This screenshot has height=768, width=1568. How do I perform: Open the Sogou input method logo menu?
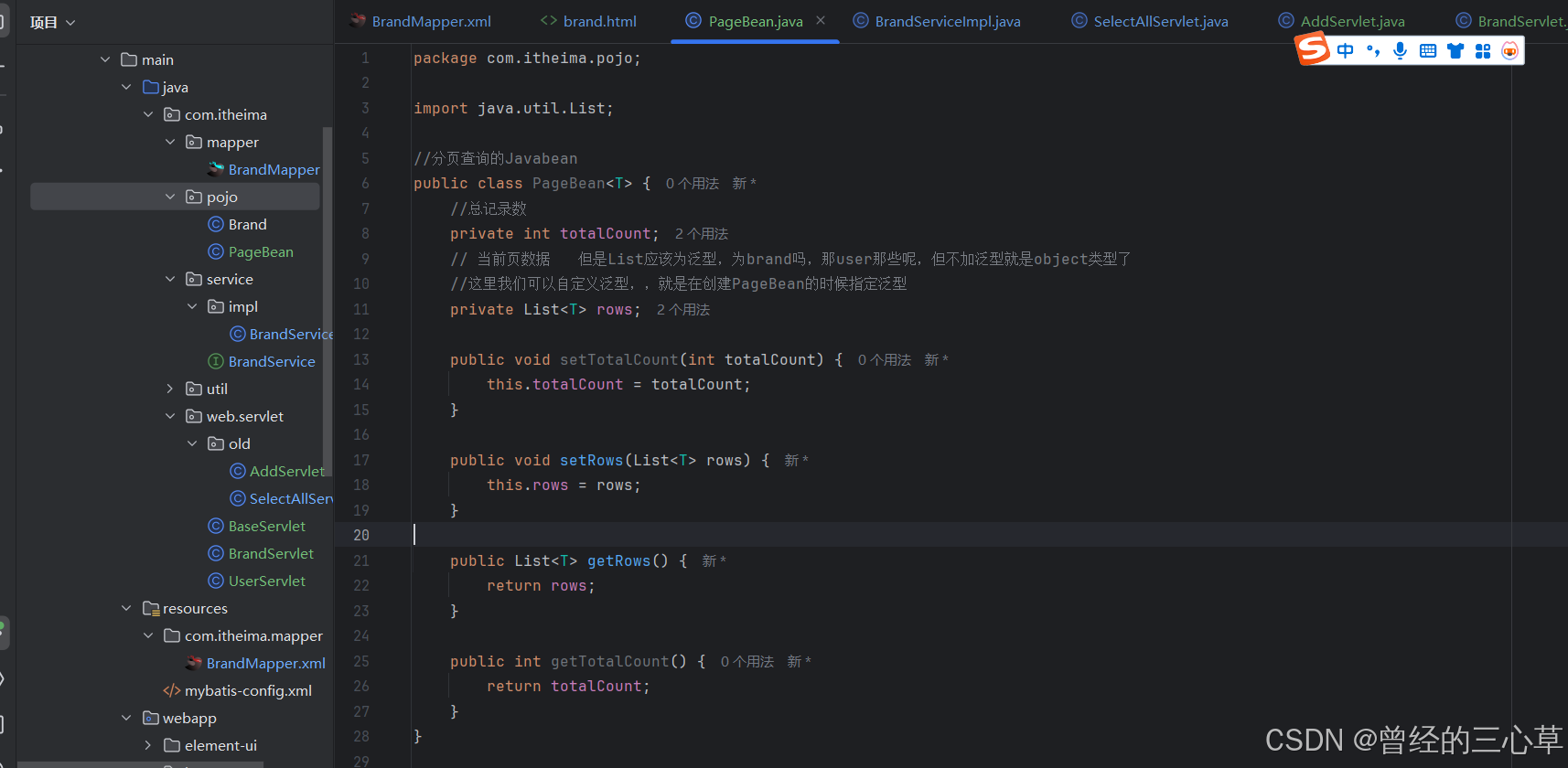[1312, 48]
